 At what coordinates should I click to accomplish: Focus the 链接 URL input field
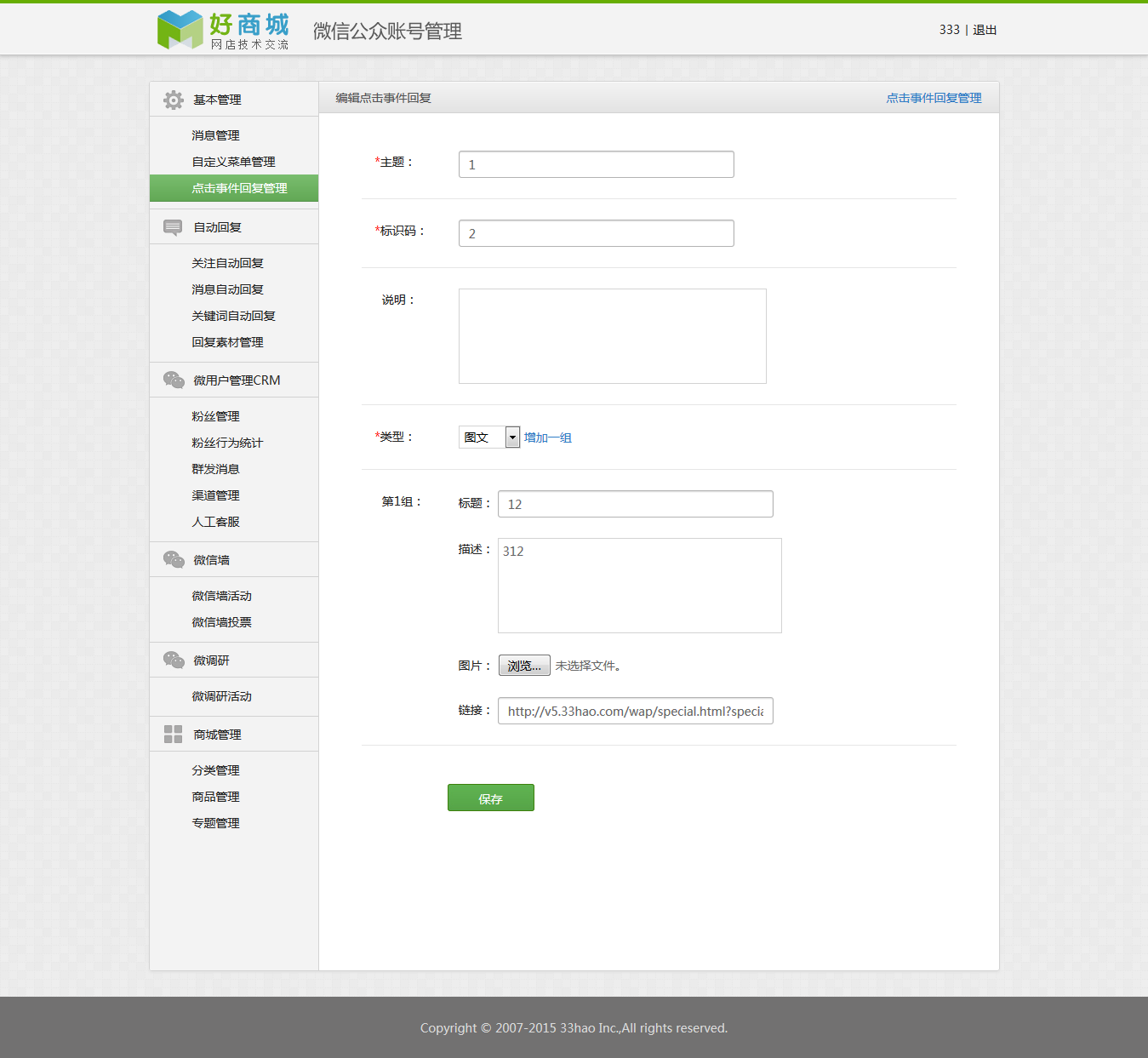tap(636, 711)
